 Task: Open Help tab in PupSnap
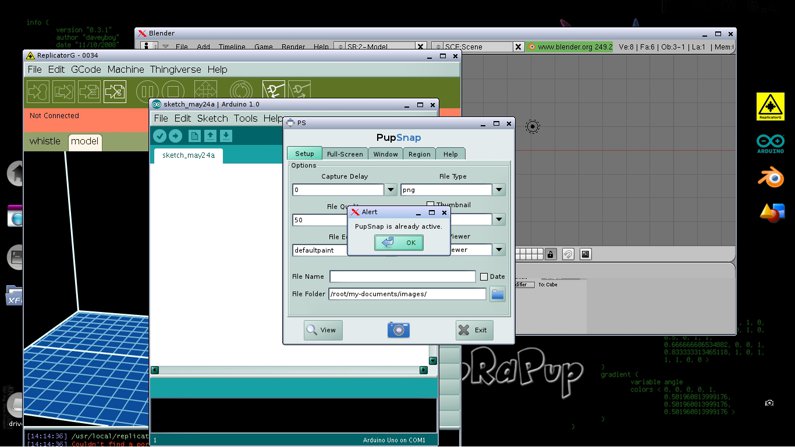pos(450,154)
